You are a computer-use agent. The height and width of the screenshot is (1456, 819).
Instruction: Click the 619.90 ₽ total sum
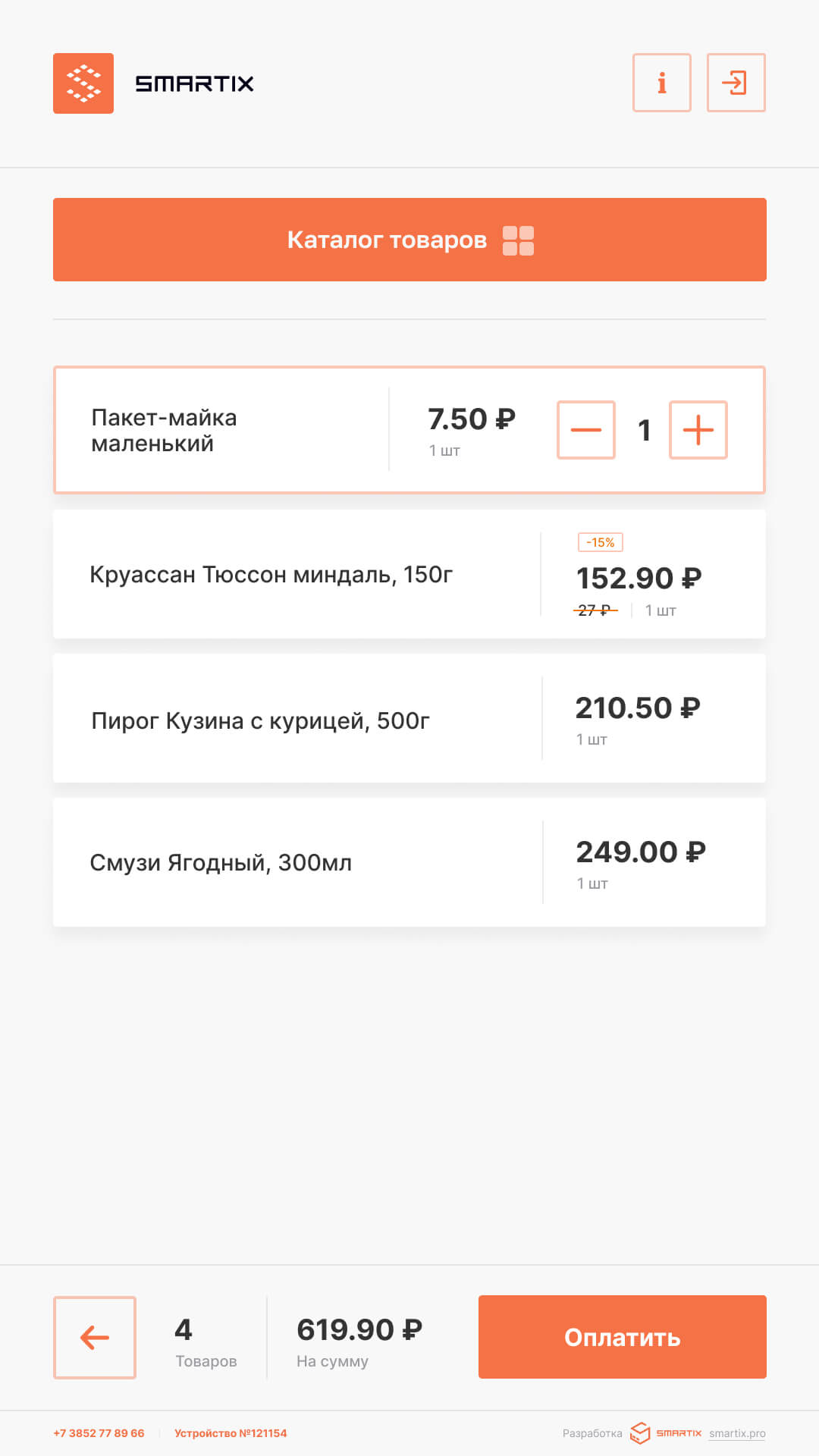coord(359,1330)
